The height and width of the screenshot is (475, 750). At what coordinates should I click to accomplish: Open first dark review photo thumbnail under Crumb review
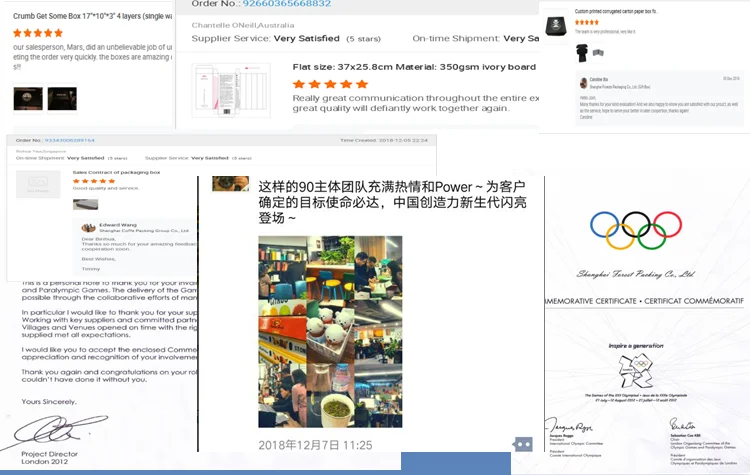[x=27, y=99]
